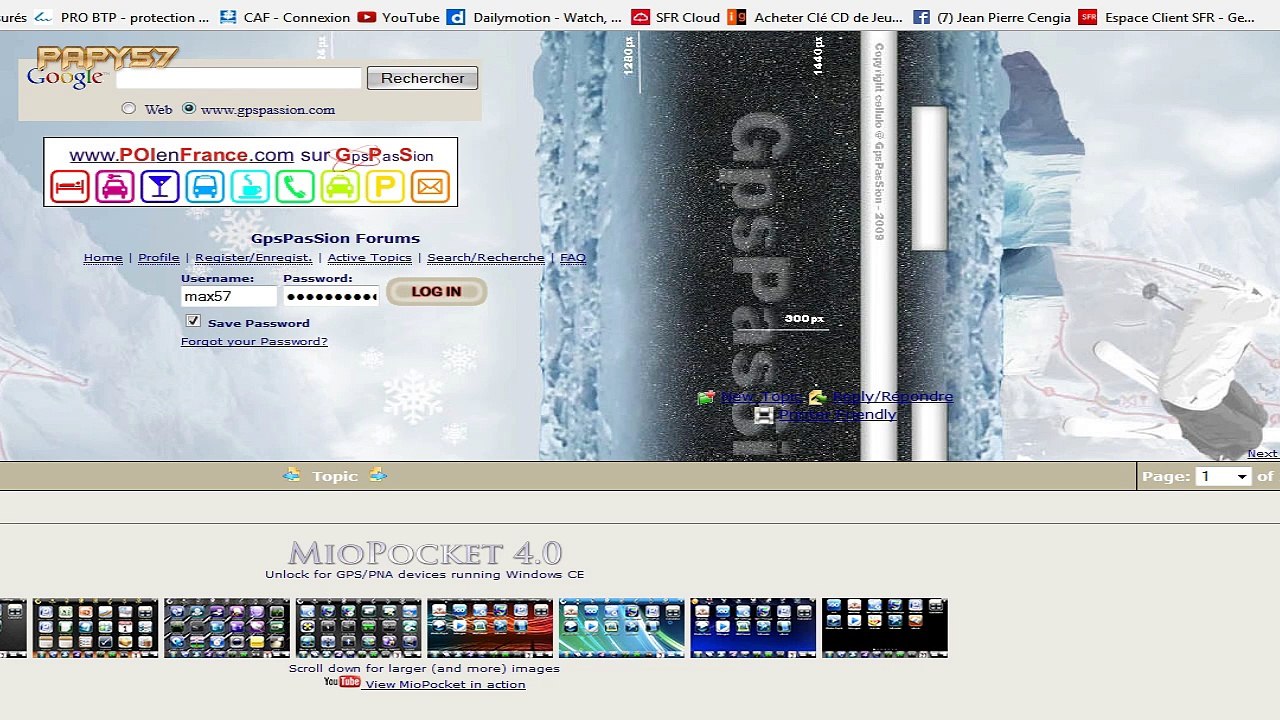
Task: Toggle the Save Password checkbox
Action: click(x=193, y=321)
